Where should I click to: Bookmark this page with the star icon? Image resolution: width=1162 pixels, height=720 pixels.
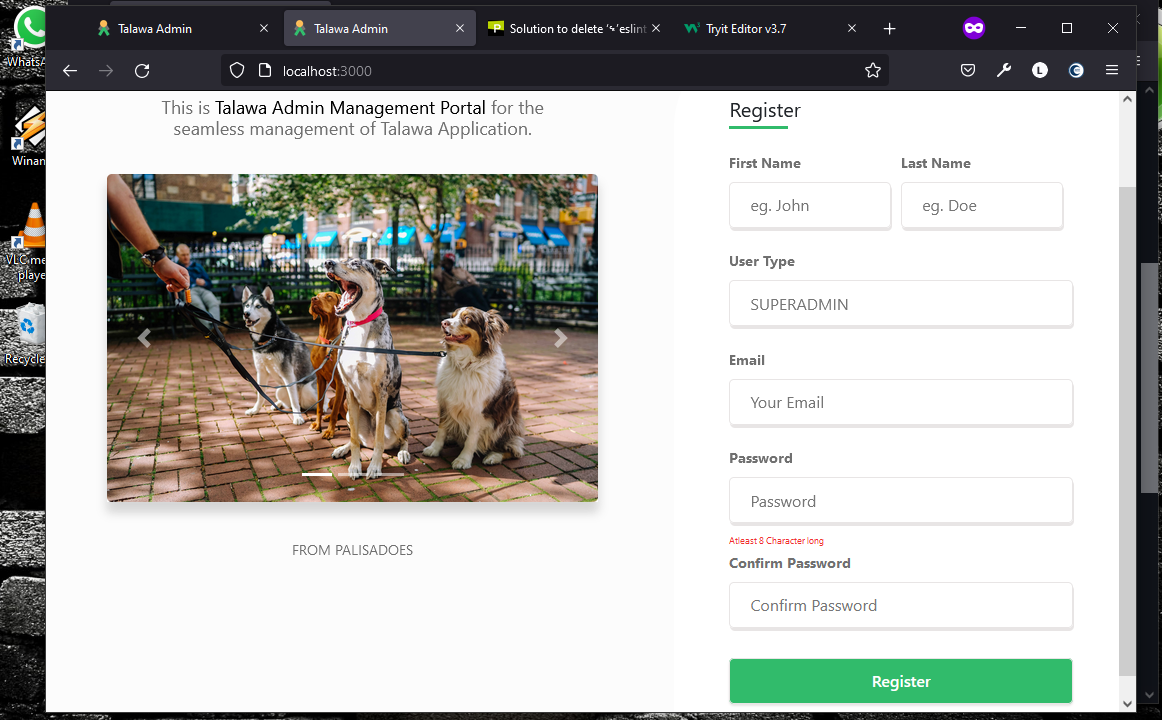[873, 70]
